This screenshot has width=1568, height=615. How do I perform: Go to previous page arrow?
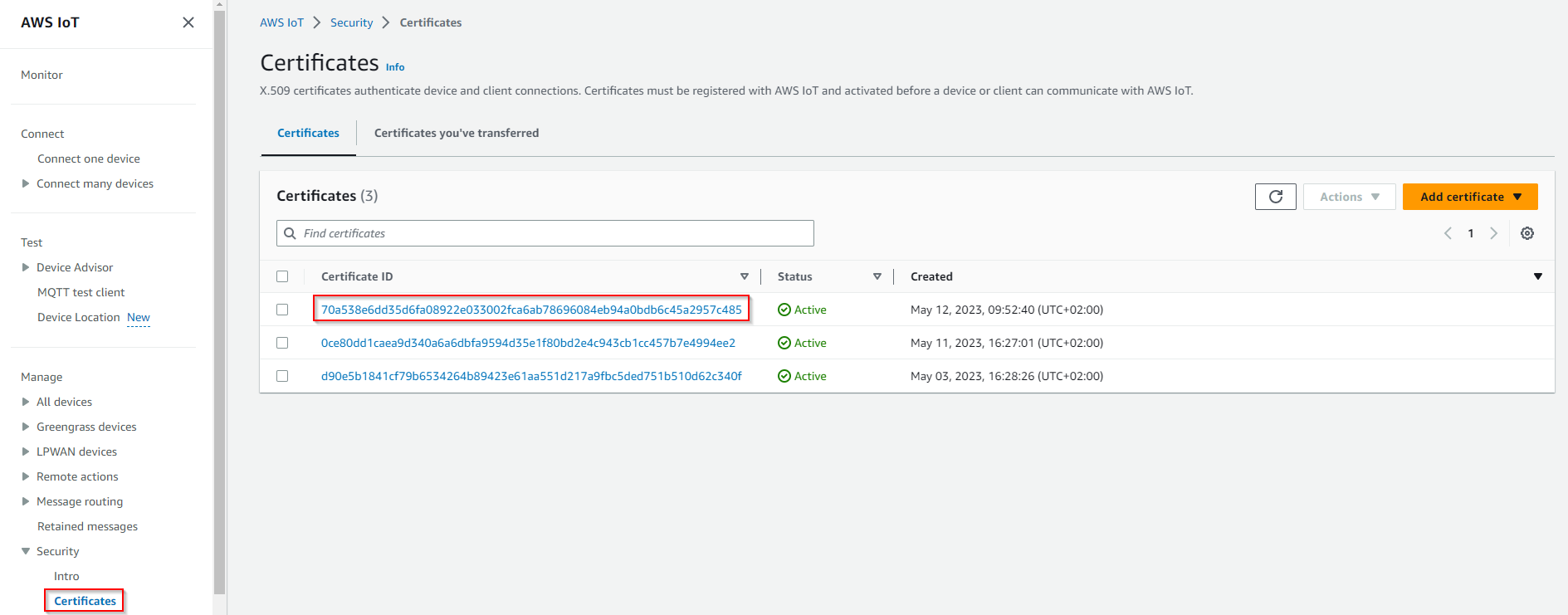point(1448,233)
